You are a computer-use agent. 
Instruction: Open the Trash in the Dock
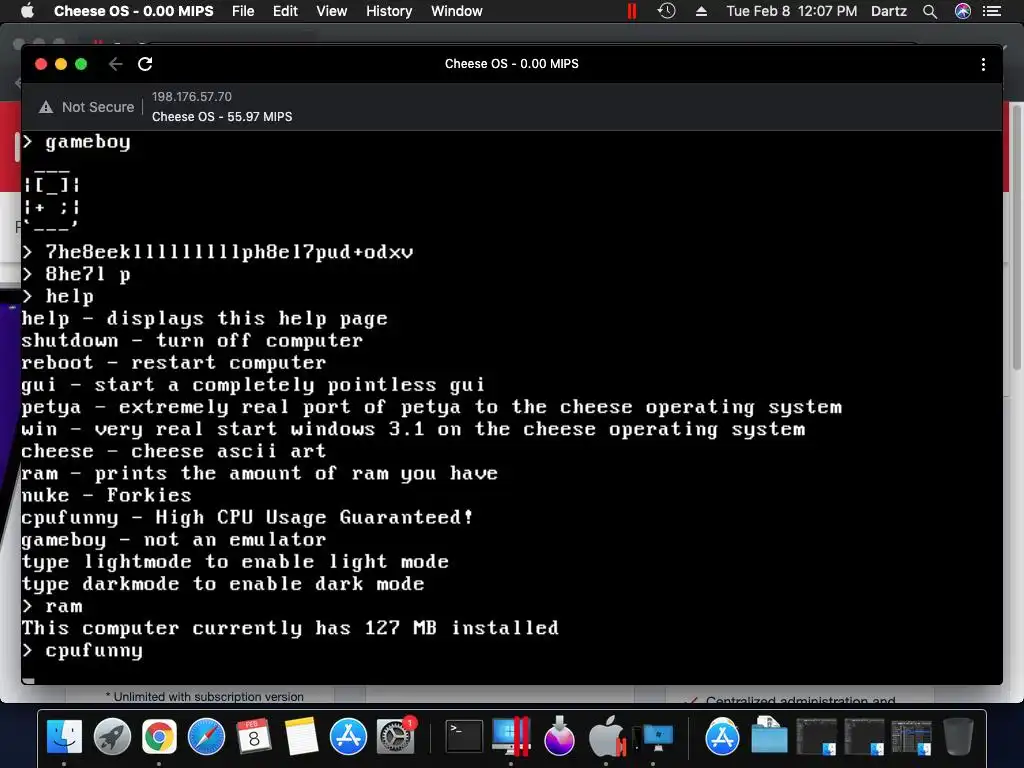point(959,737)
